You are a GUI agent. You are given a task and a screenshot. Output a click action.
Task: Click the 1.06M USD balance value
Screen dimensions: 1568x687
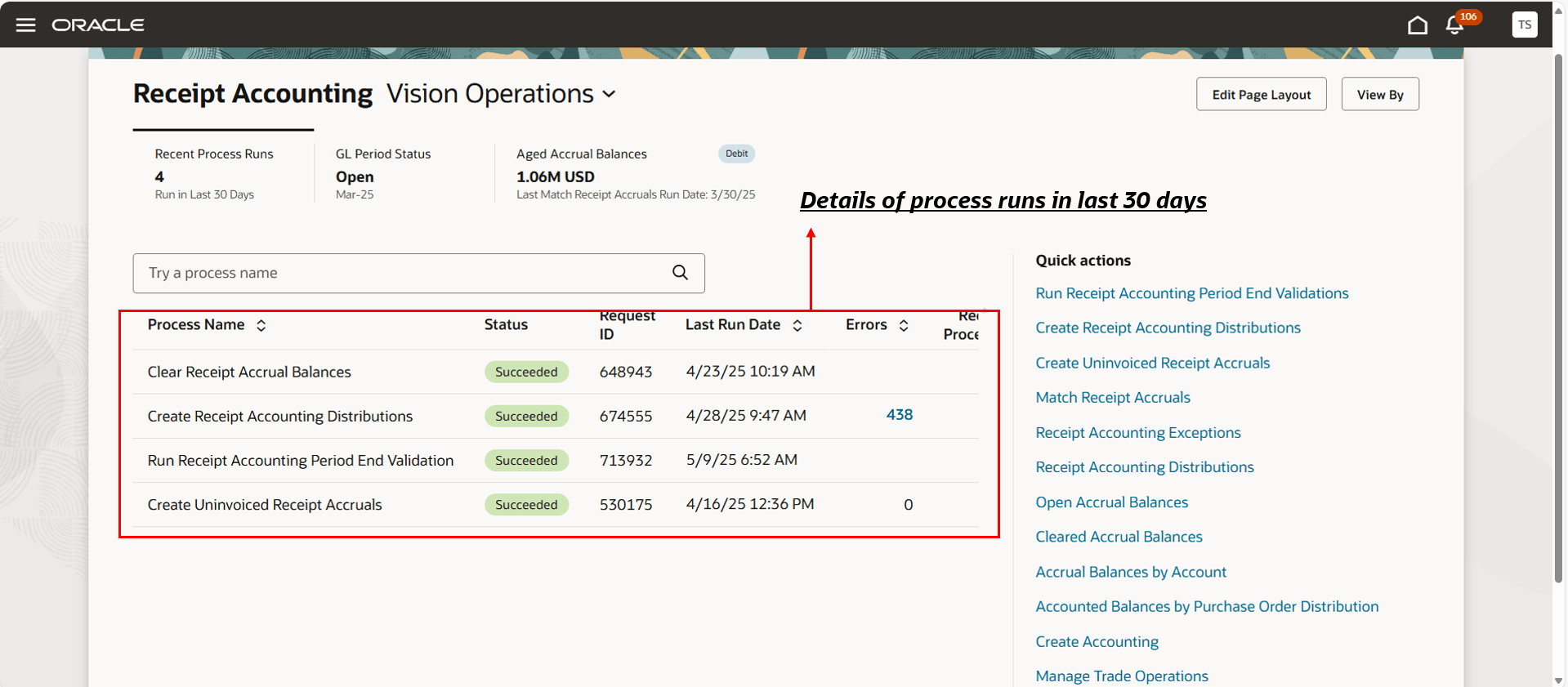556,176
